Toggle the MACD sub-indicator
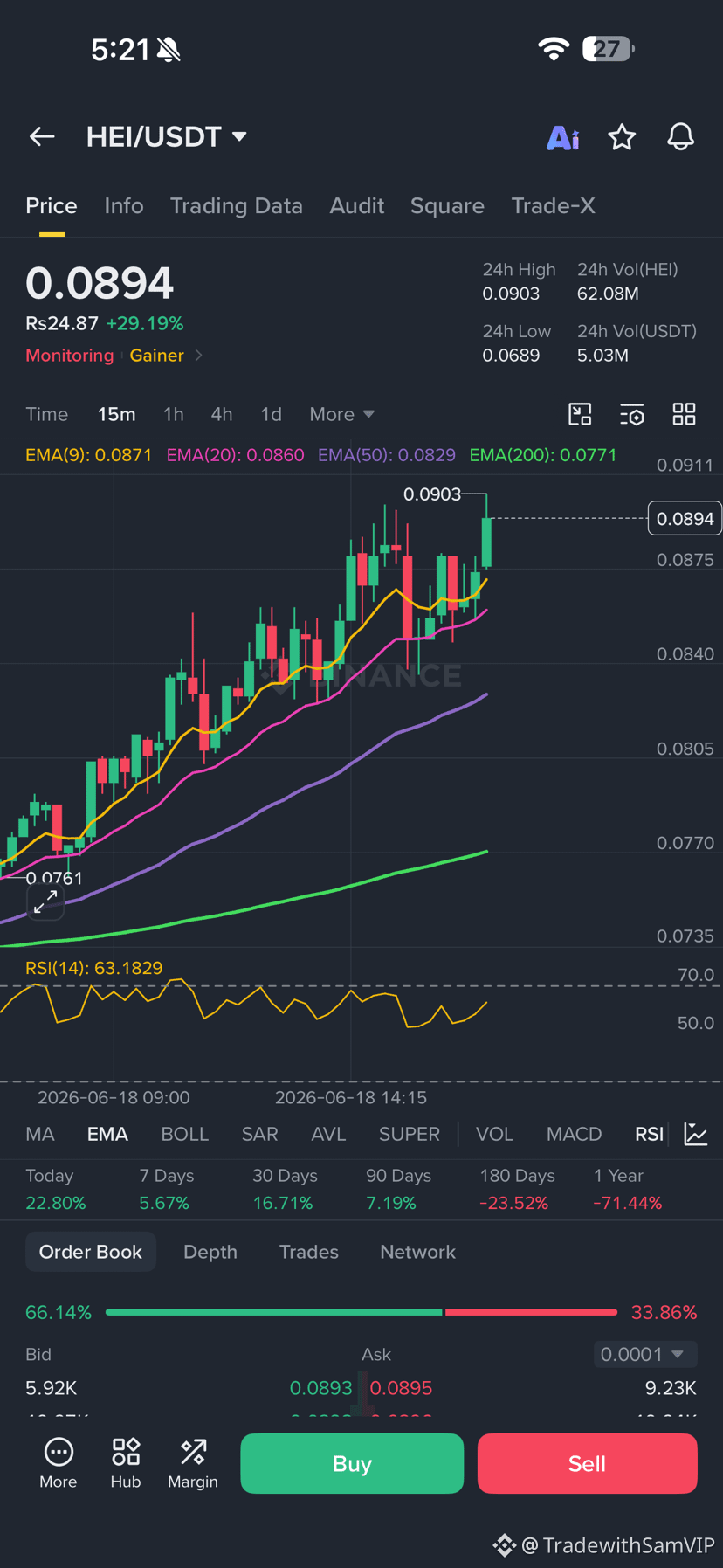 tap(575, 1134)
